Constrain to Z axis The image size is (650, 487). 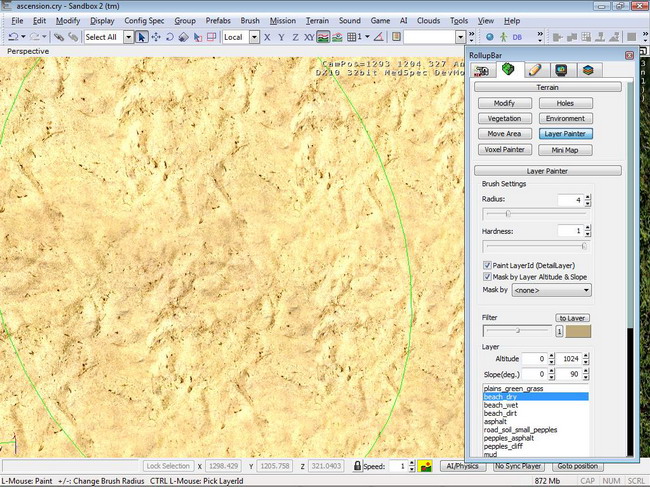click(x=295, y=37)
